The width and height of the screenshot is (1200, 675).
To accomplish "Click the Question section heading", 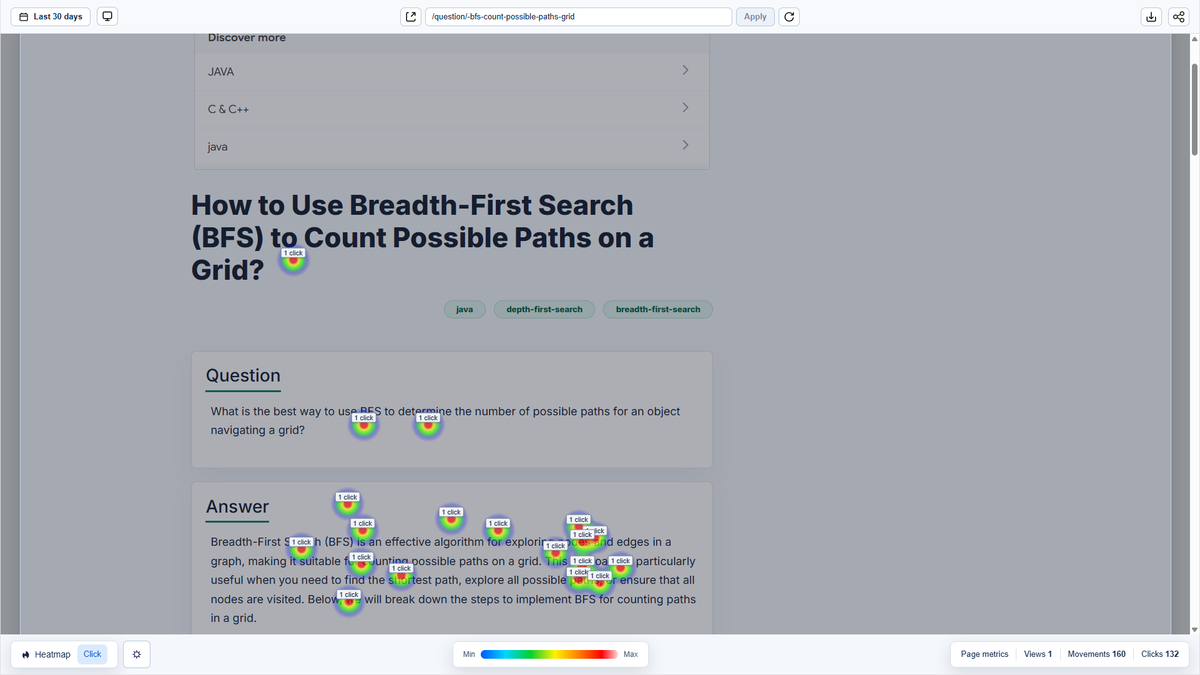I will pyautogui.click(x=243, y=375).
